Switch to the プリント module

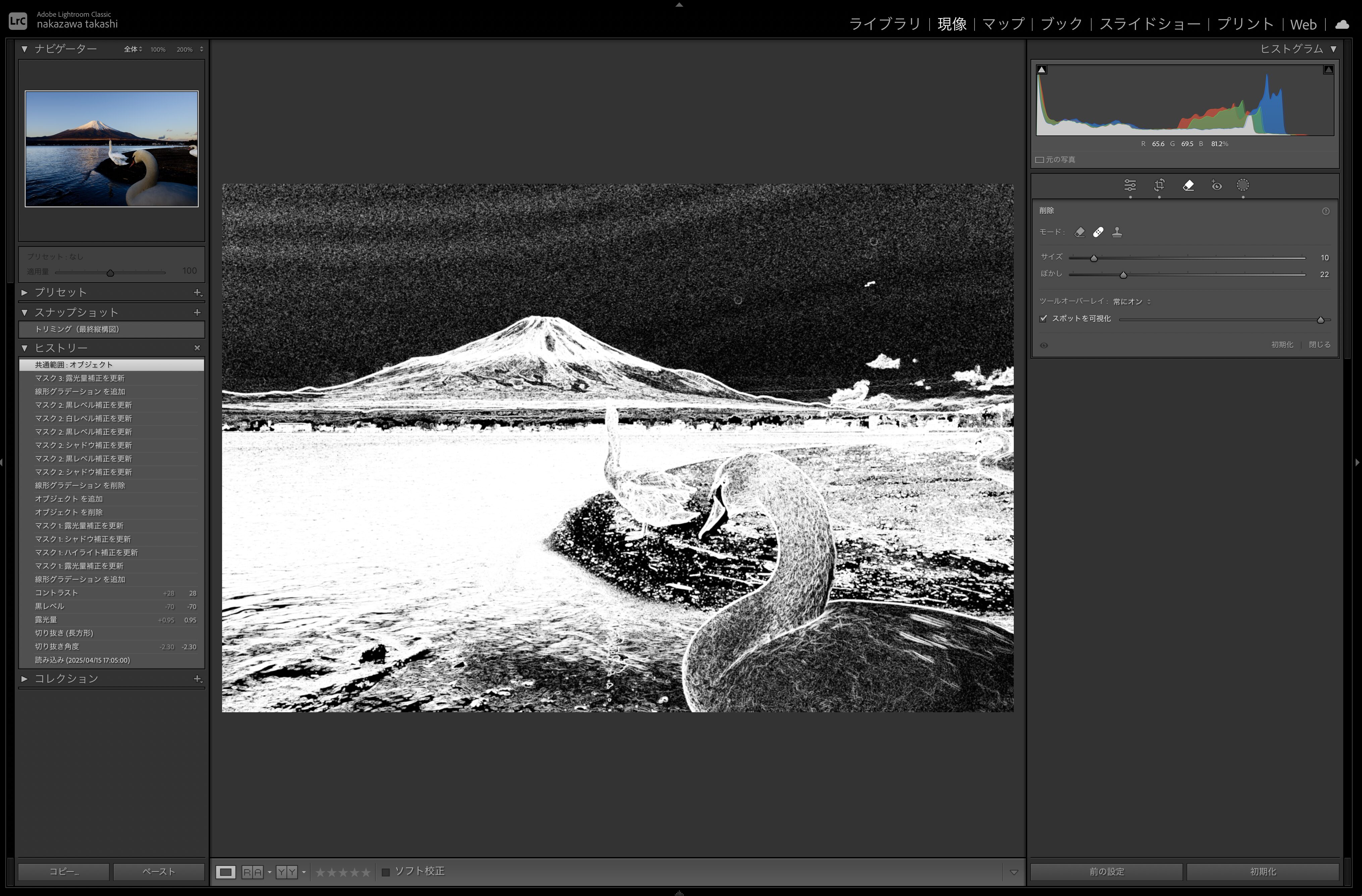(x=1245, y=24)
